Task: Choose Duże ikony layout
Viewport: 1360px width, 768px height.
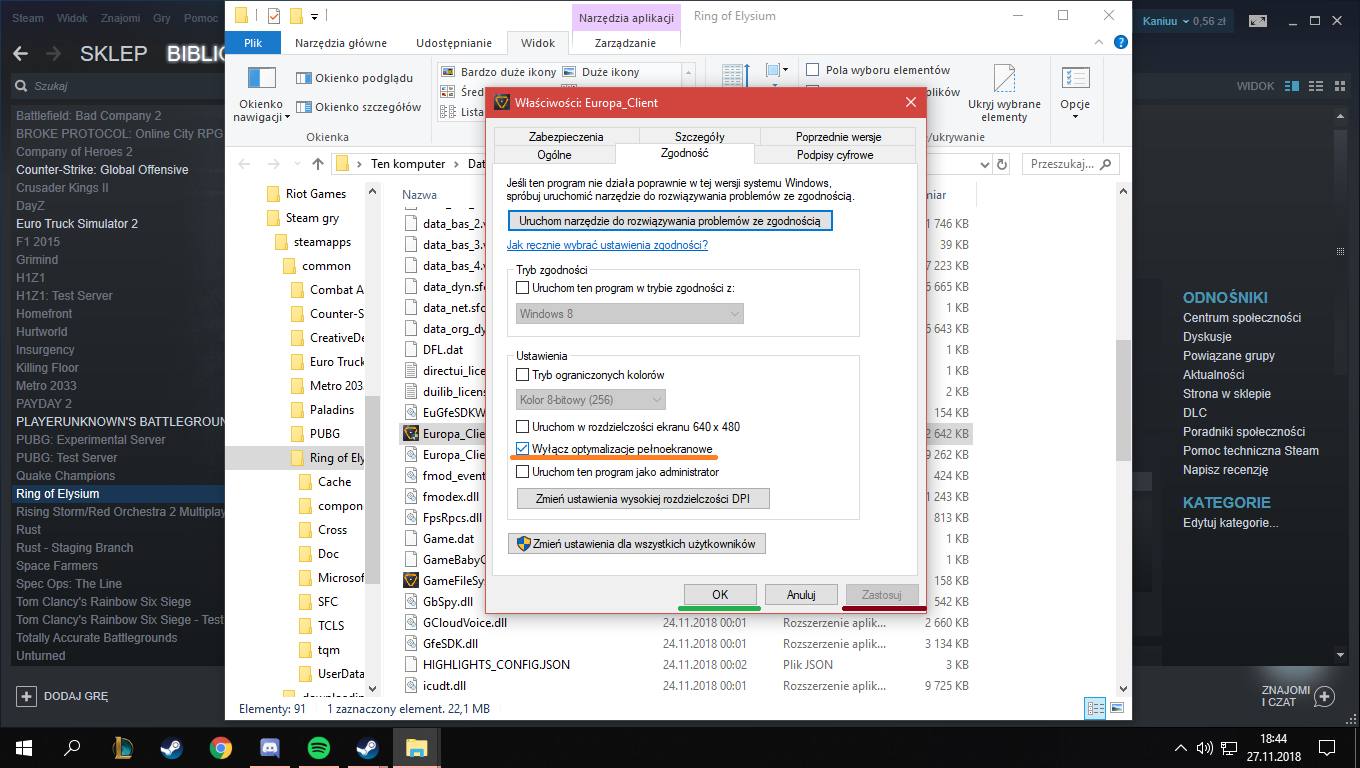Action: point(601,72)
